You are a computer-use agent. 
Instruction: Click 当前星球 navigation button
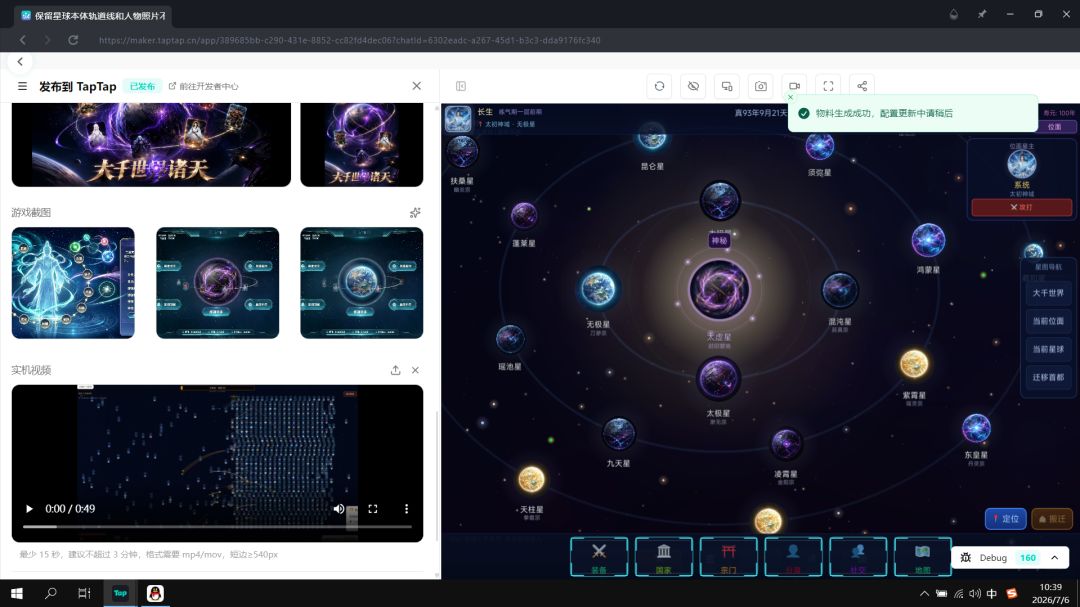(1048, 349)
